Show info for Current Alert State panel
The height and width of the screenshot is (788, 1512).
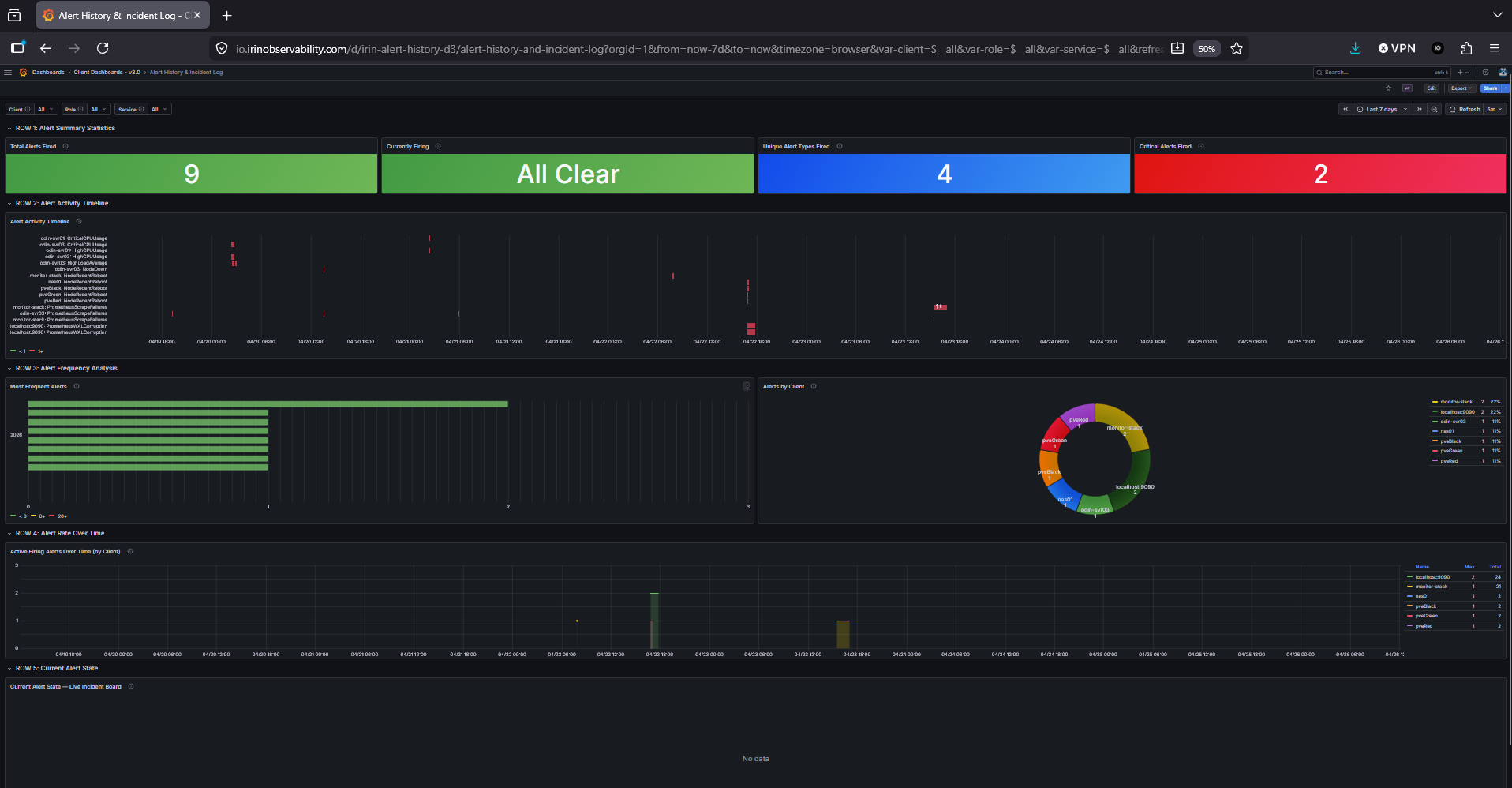[131, 686]
